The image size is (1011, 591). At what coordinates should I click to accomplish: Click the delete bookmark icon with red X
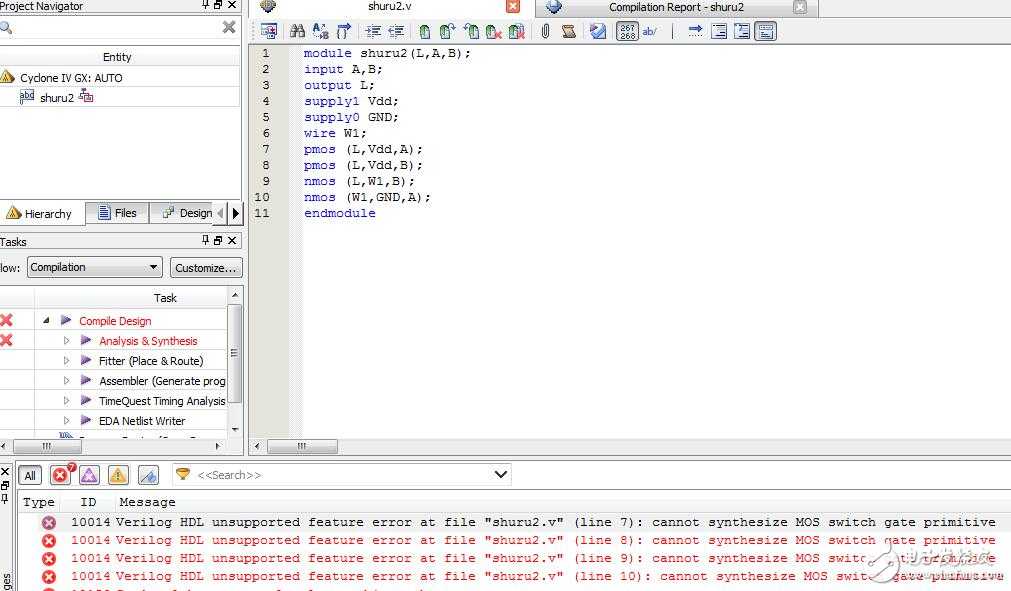tap(494, 32)
